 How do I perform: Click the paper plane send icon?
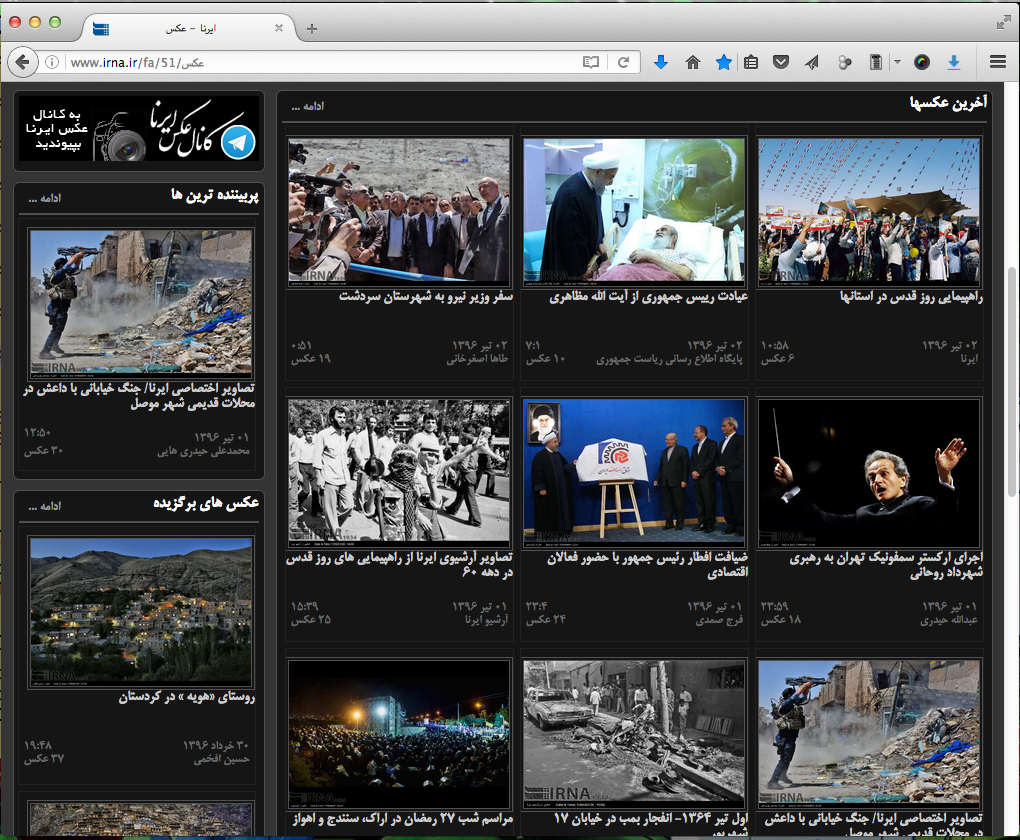click(812, 62)
